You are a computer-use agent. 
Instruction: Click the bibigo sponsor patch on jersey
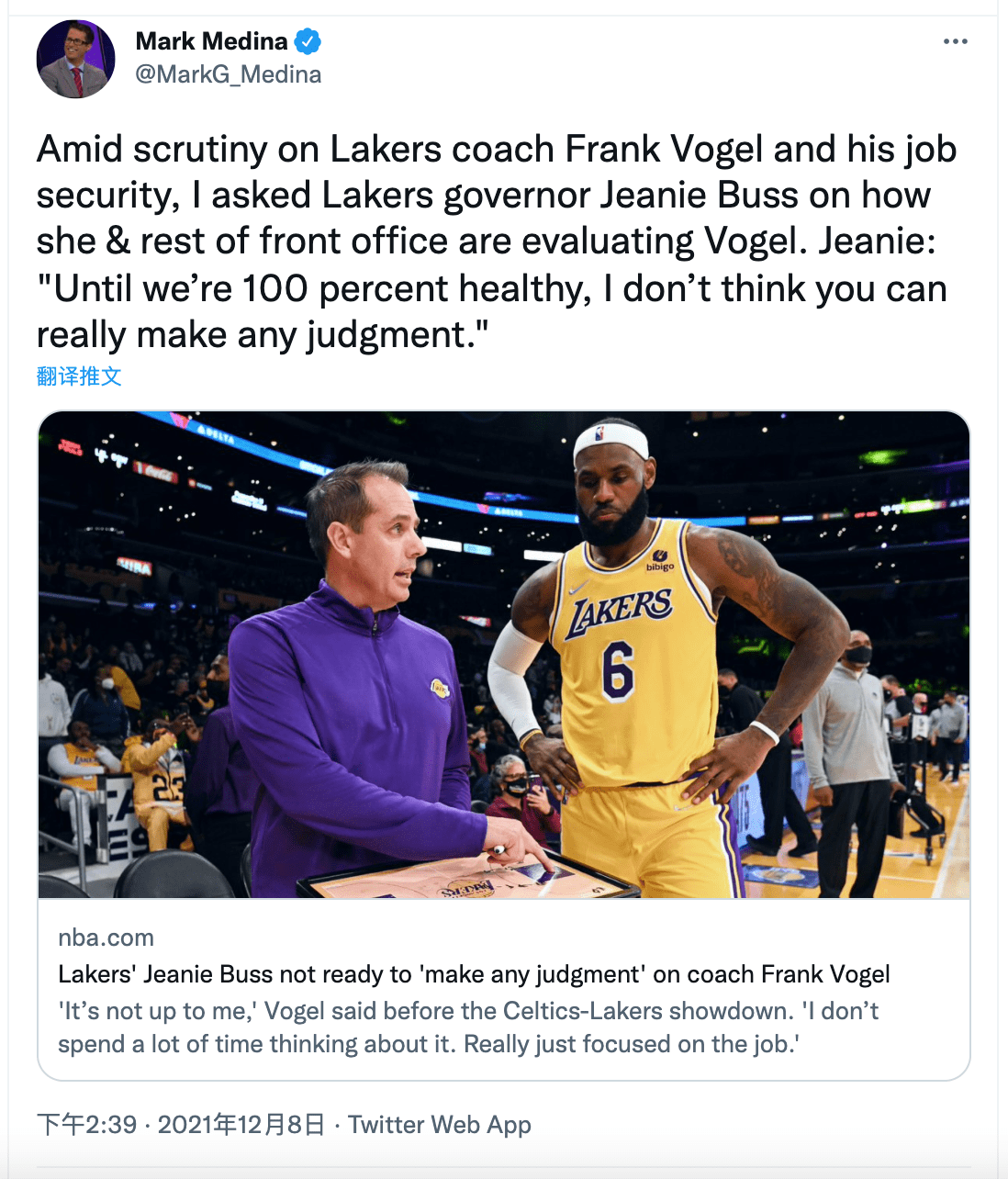click(660, 560)
